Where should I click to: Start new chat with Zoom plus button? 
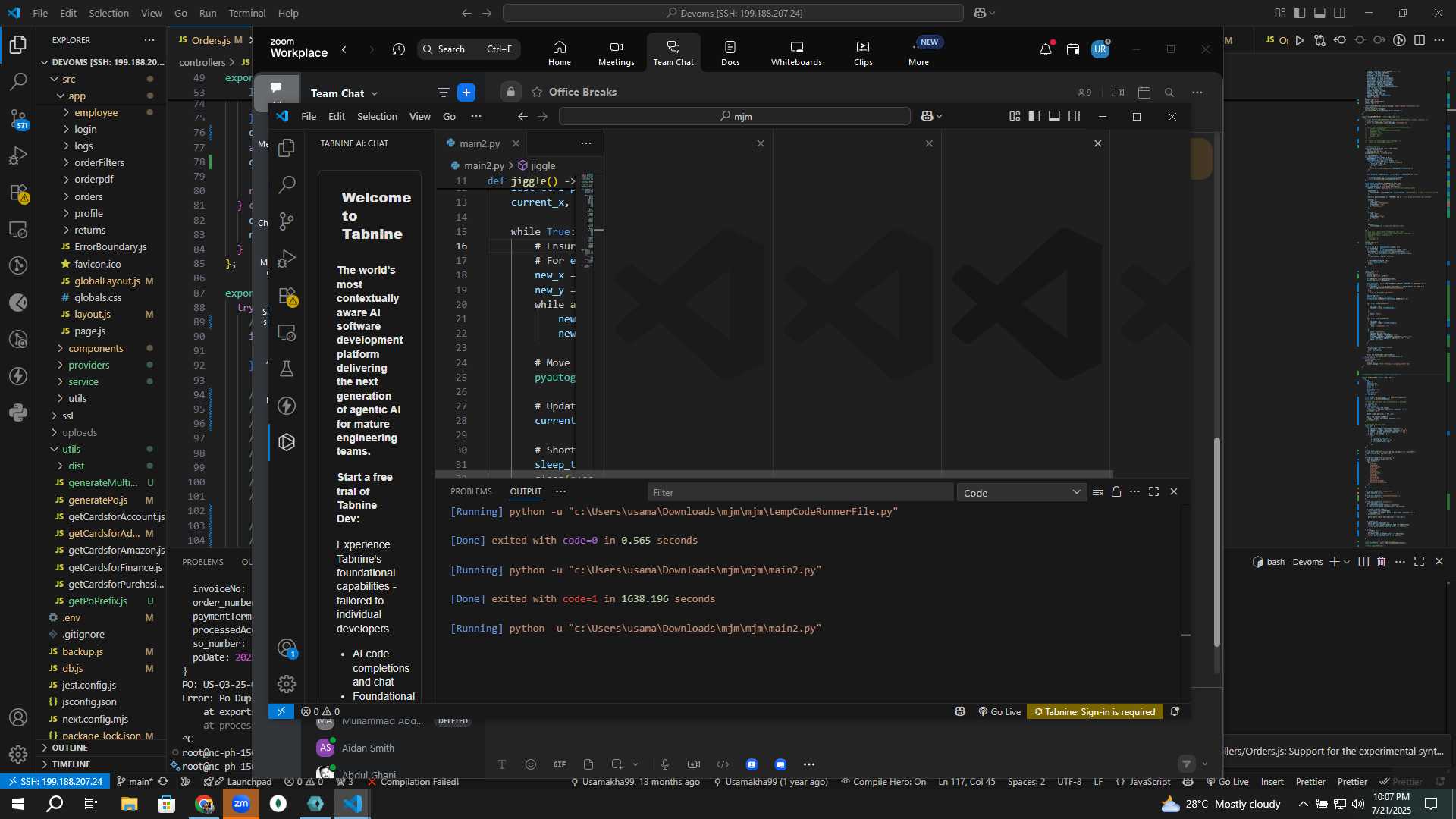pyautogui.click(x=466, y=93)
